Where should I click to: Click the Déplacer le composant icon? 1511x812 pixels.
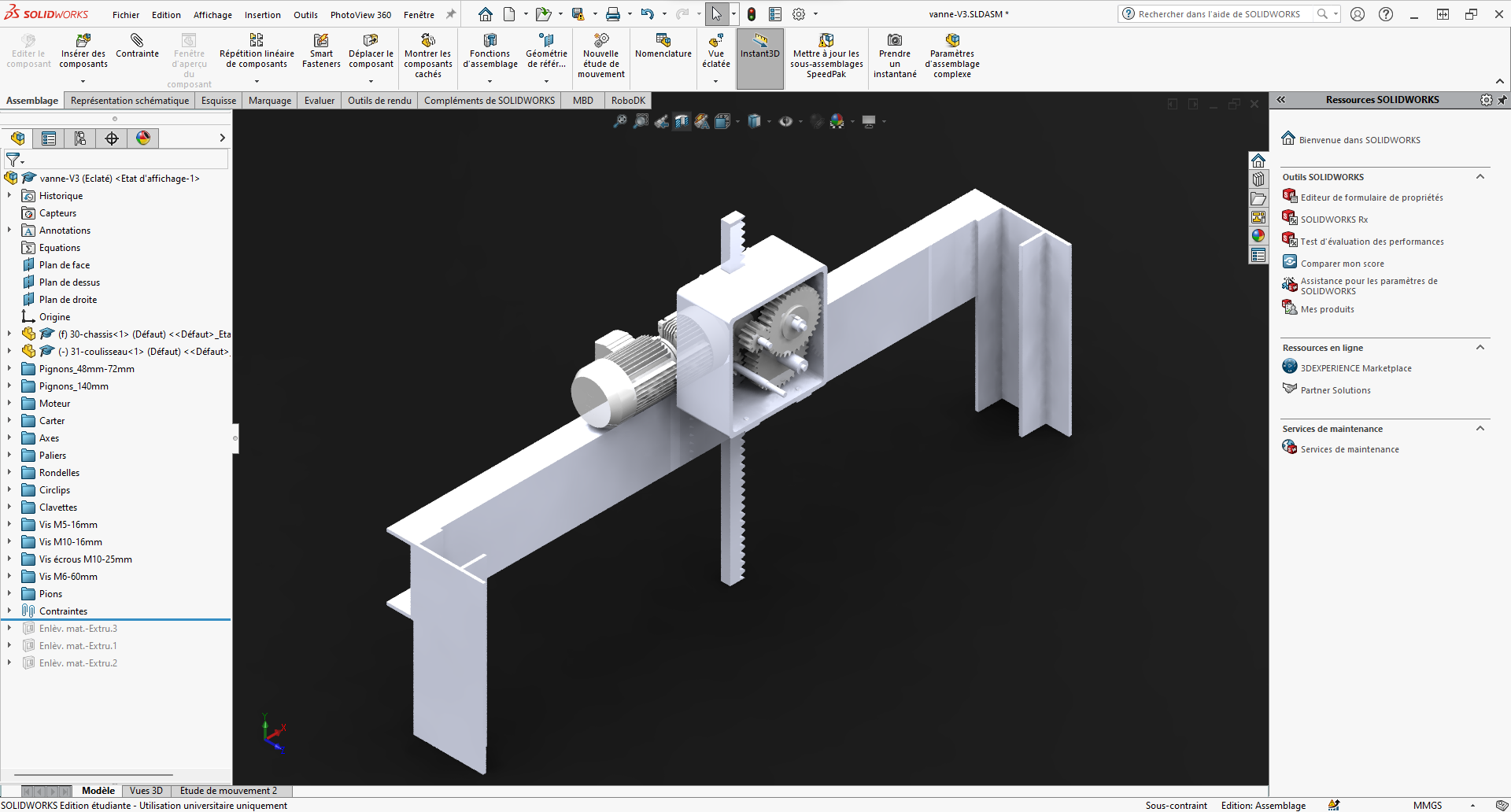[371, 40]
